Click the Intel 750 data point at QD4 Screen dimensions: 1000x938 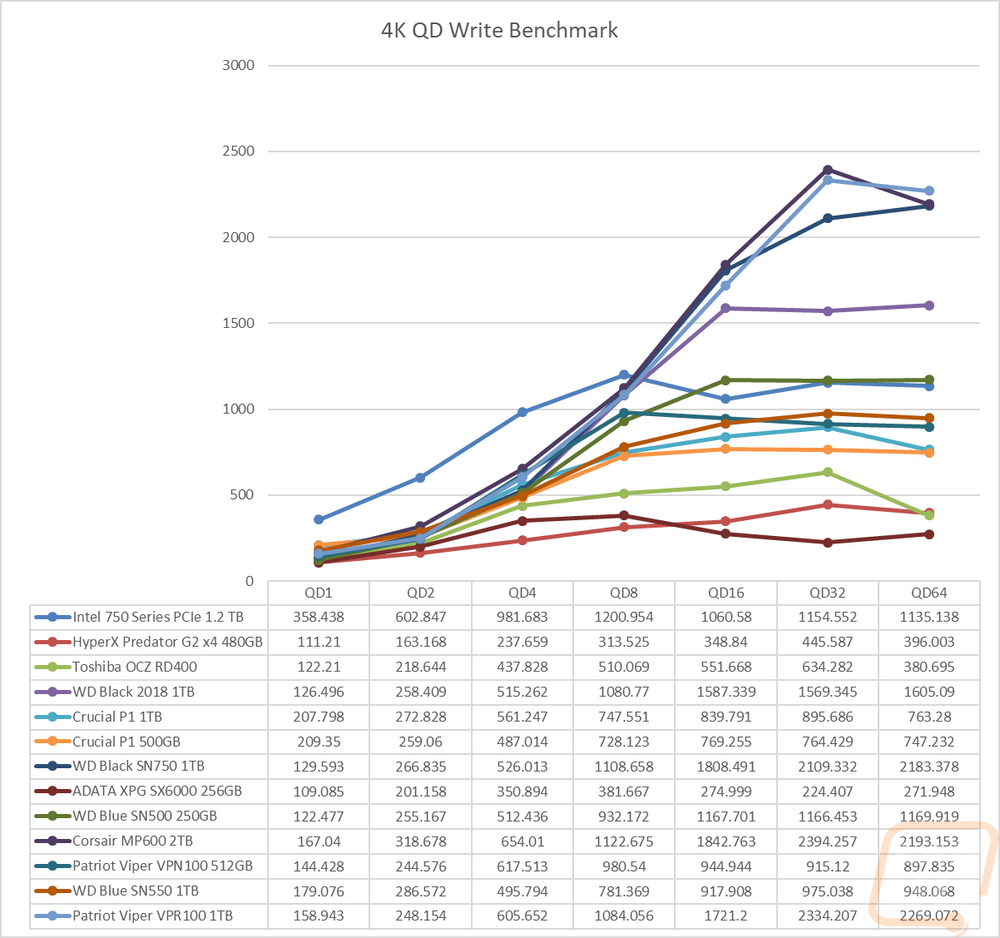pyautogui.click(x=522, y=413)
